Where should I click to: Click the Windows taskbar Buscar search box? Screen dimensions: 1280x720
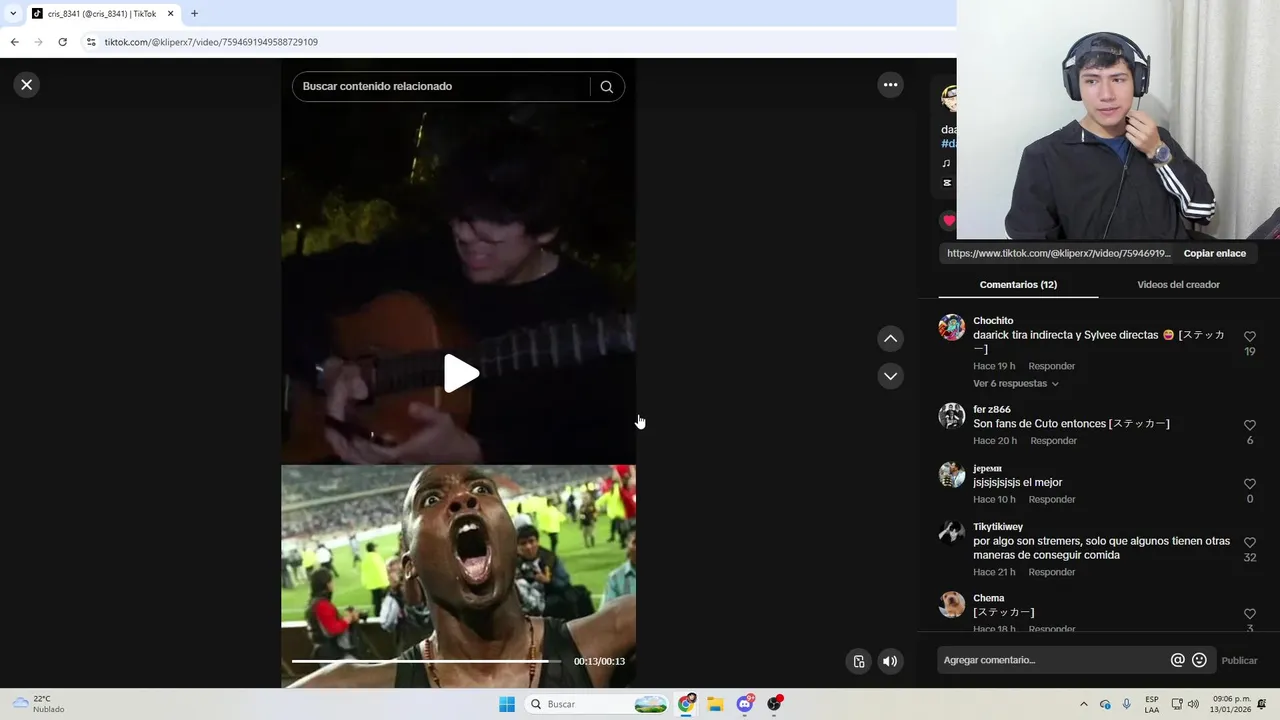click(x=597, y=704)
